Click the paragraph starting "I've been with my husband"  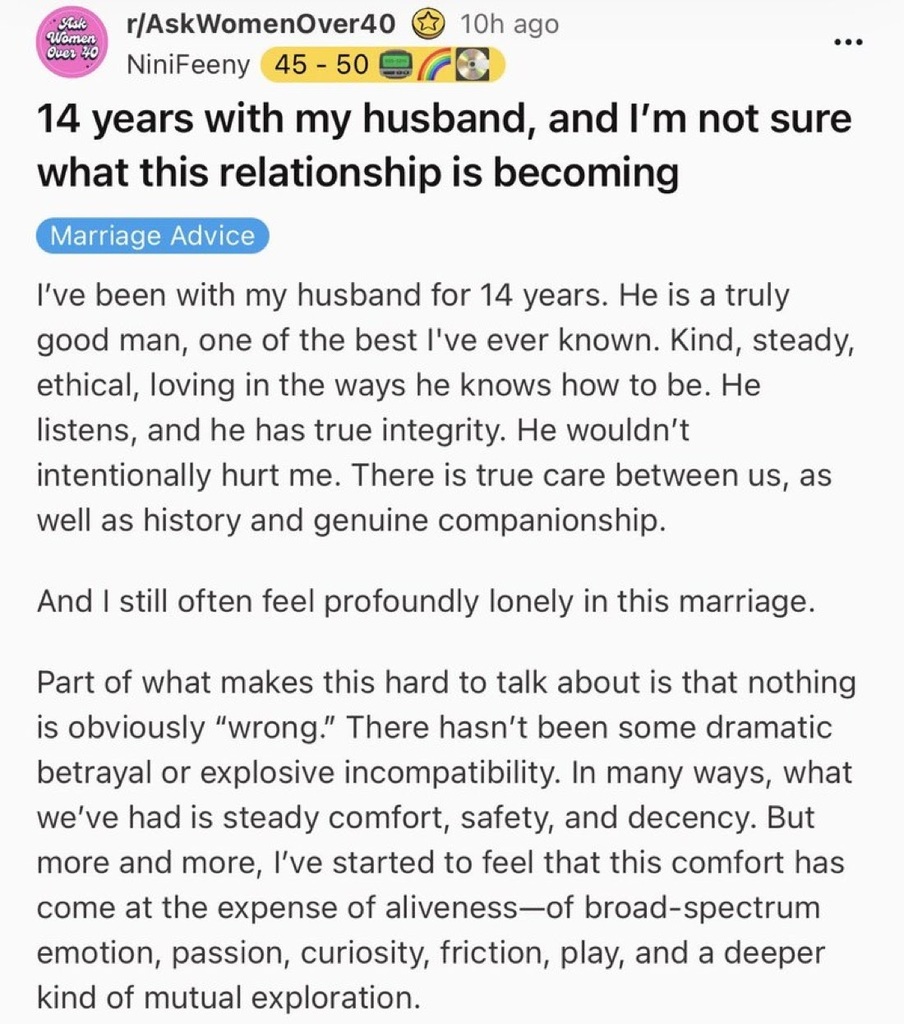(437, 409)
